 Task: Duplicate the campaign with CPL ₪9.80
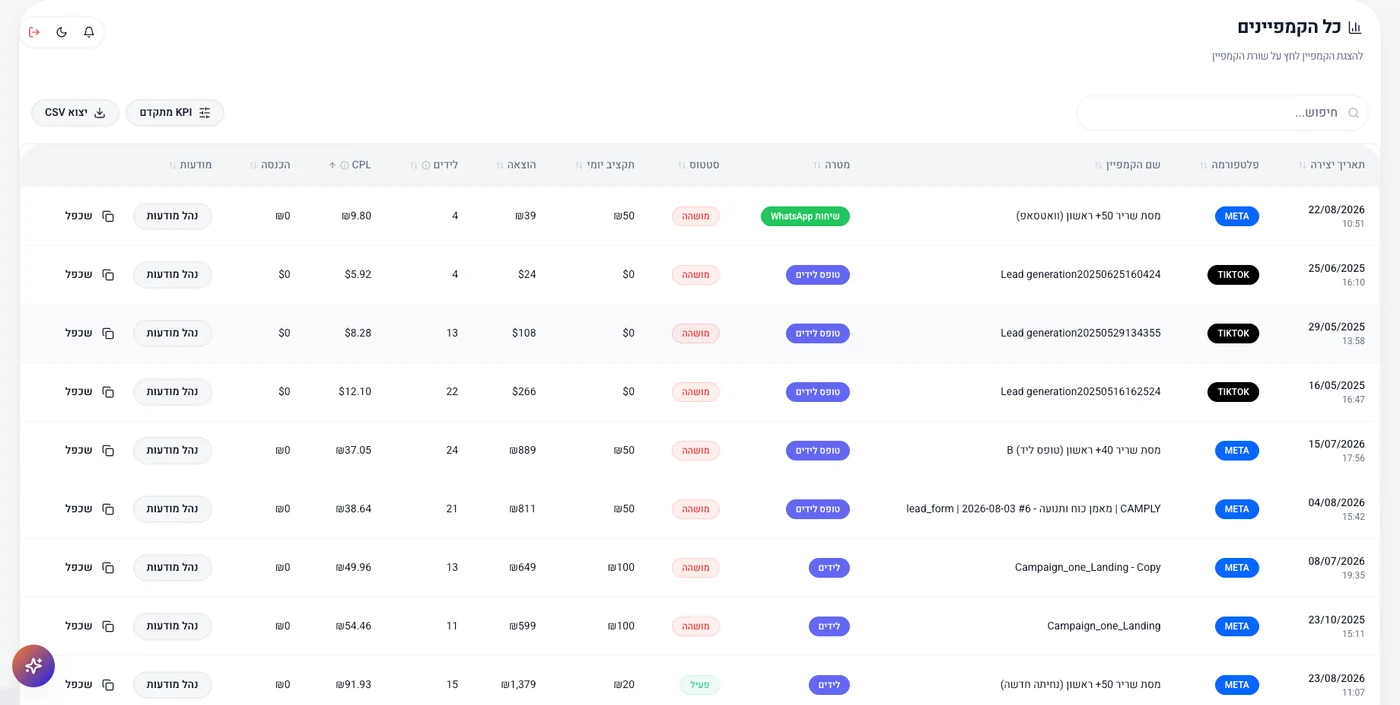click(x=90, y=216)
